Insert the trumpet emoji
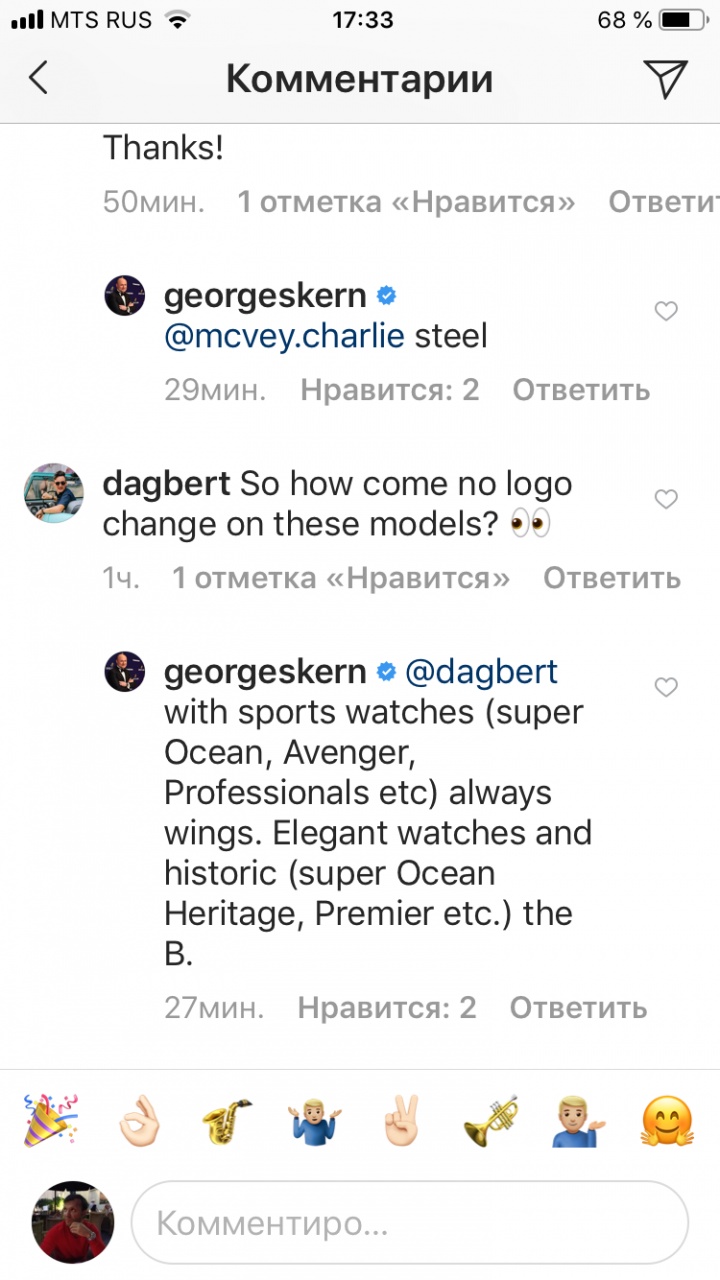Image resolution: width=720 pixels, height=1280 pixels. tap(491, 1119)
